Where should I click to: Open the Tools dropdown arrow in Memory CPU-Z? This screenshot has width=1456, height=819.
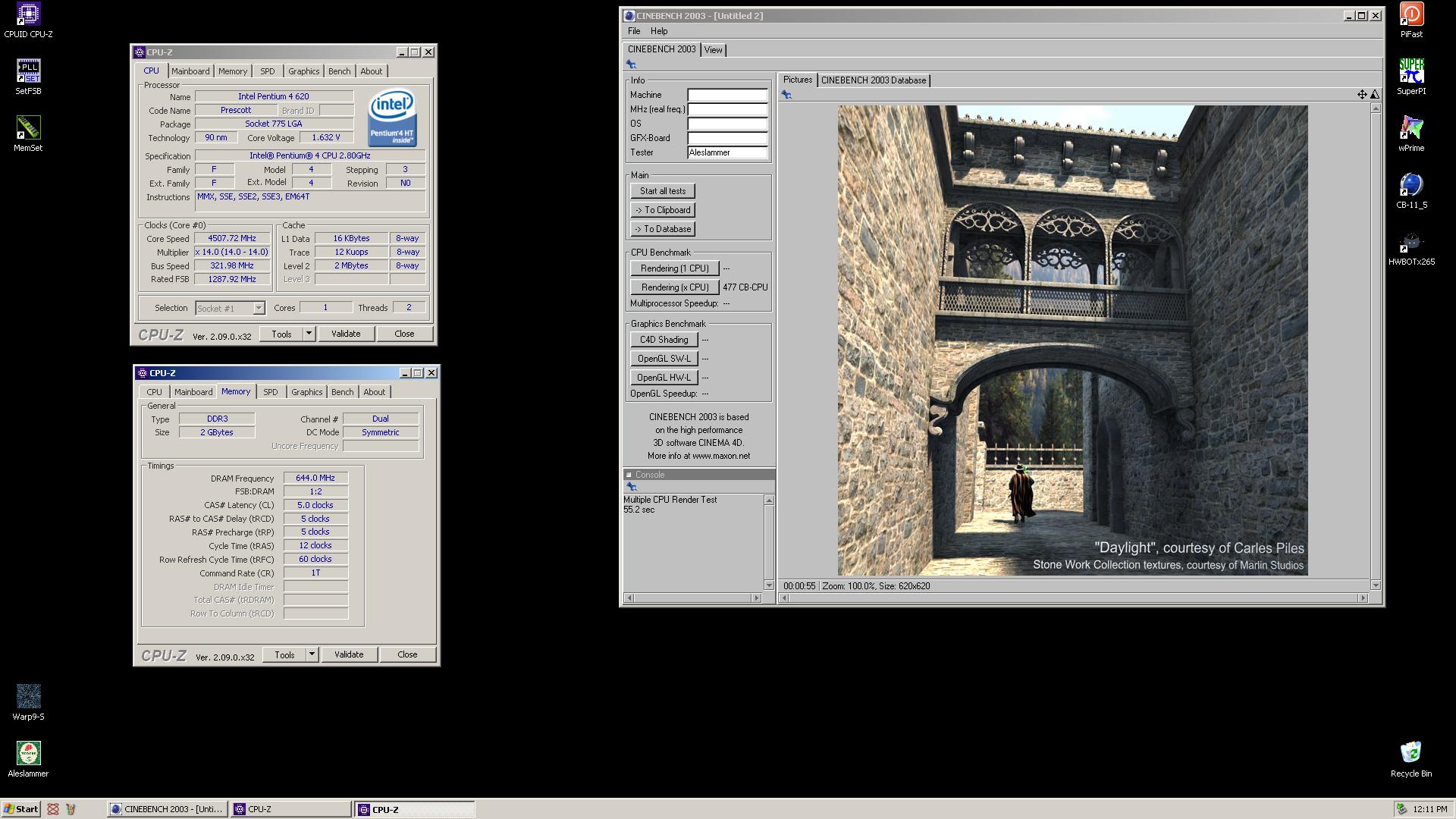312,654
